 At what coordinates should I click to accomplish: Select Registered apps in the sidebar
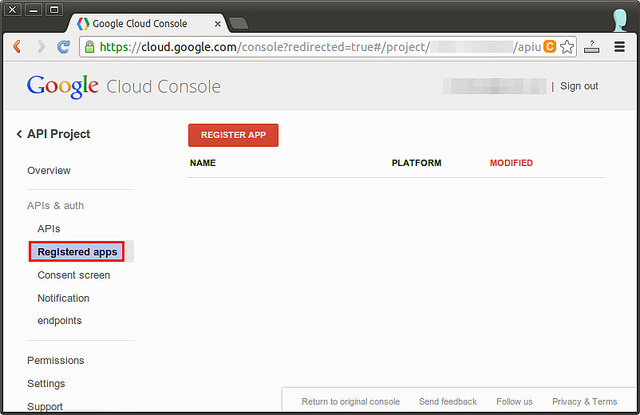pyautogui.click(x=77, y=252)
